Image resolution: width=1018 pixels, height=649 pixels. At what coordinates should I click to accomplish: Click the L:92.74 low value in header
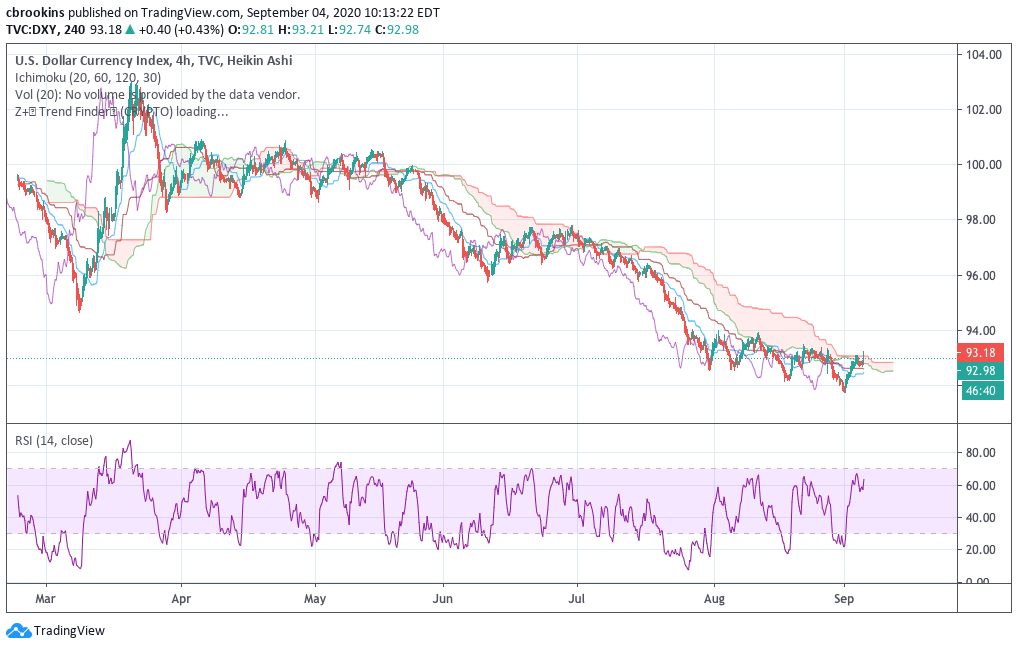click(350, 29)
